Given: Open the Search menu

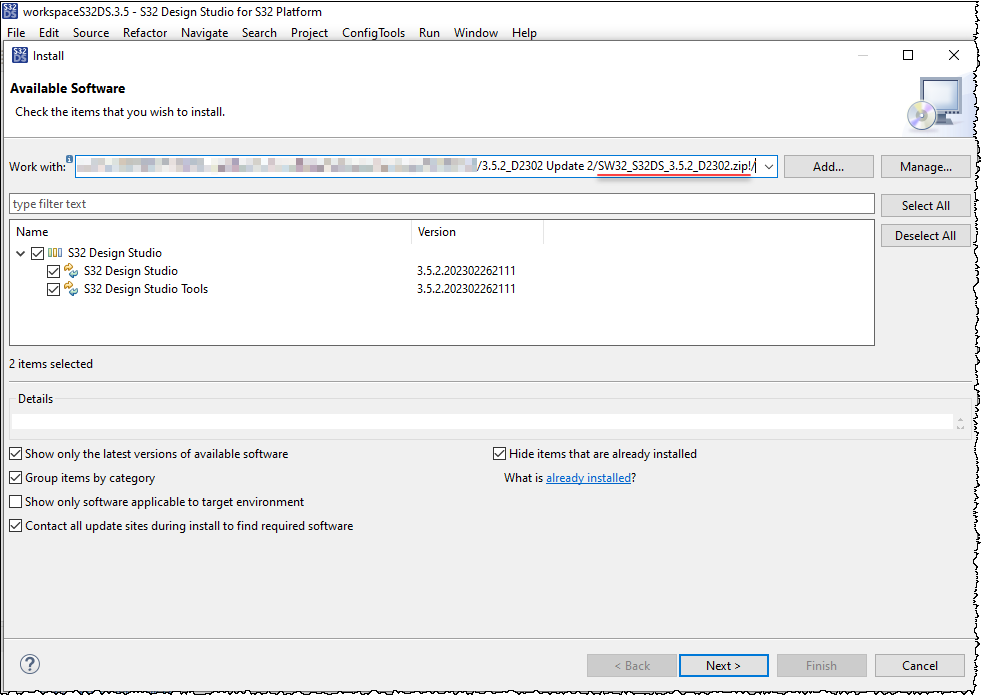Looking at the screenshot, I should click(259, 33).
